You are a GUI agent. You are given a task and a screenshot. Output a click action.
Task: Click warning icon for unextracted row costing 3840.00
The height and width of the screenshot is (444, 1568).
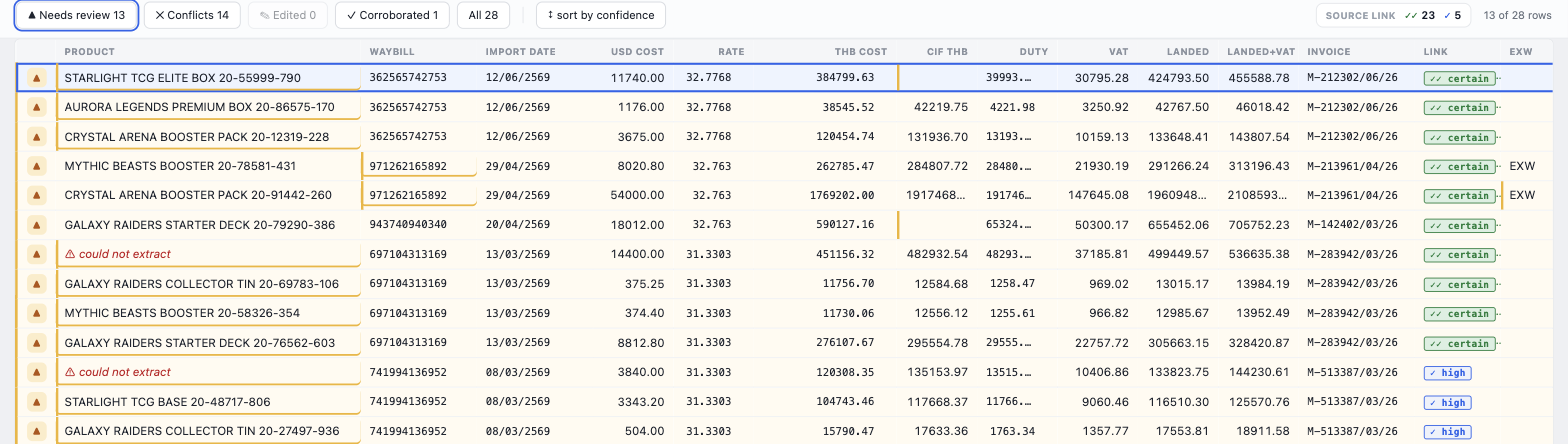point(37,372)
